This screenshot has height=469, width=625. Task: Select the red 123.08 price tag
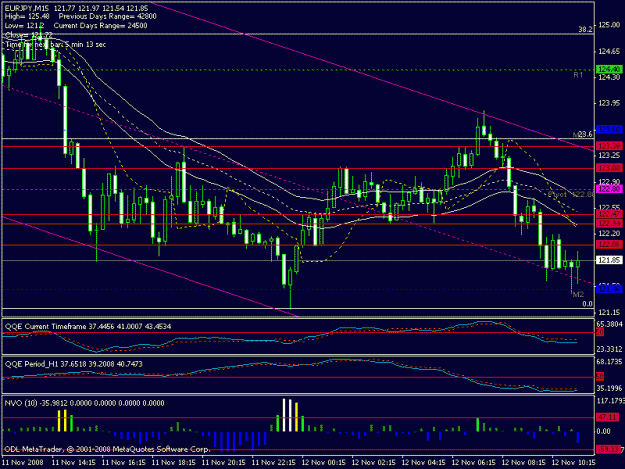tap(609, 168)
